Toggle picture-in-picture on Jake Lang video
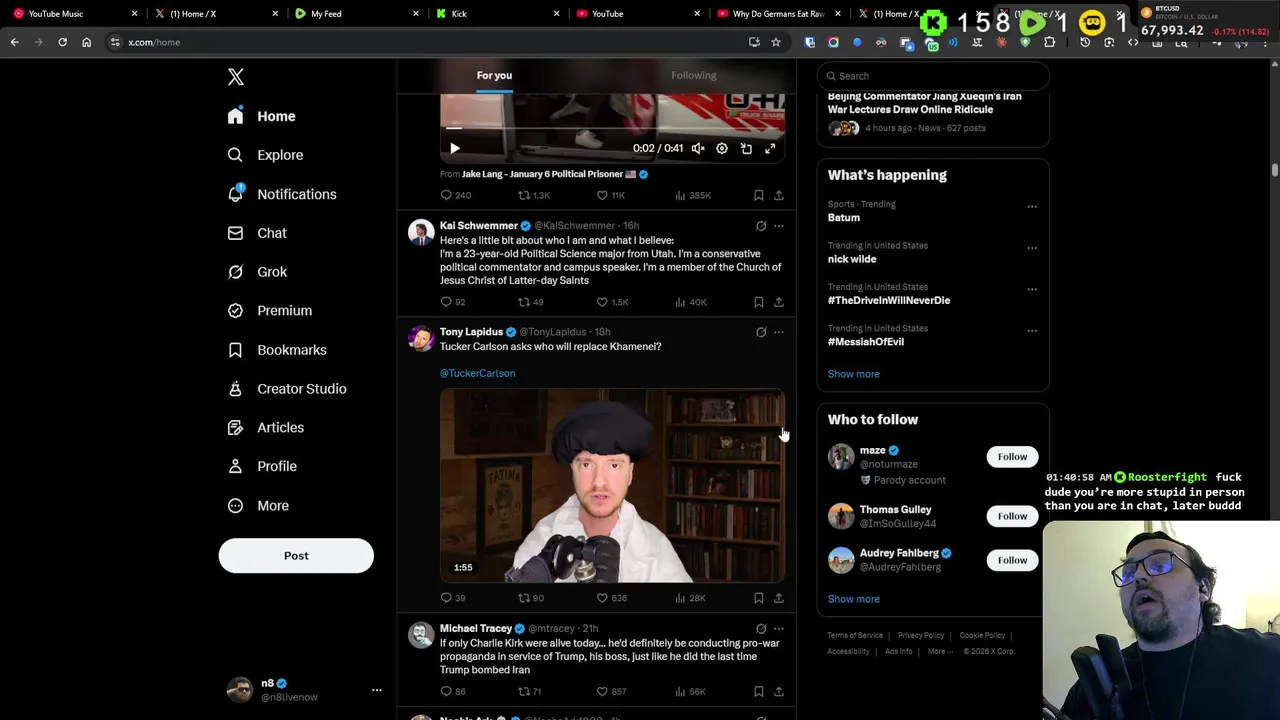This screenshot has width=1280, height=720. [746, 148]
